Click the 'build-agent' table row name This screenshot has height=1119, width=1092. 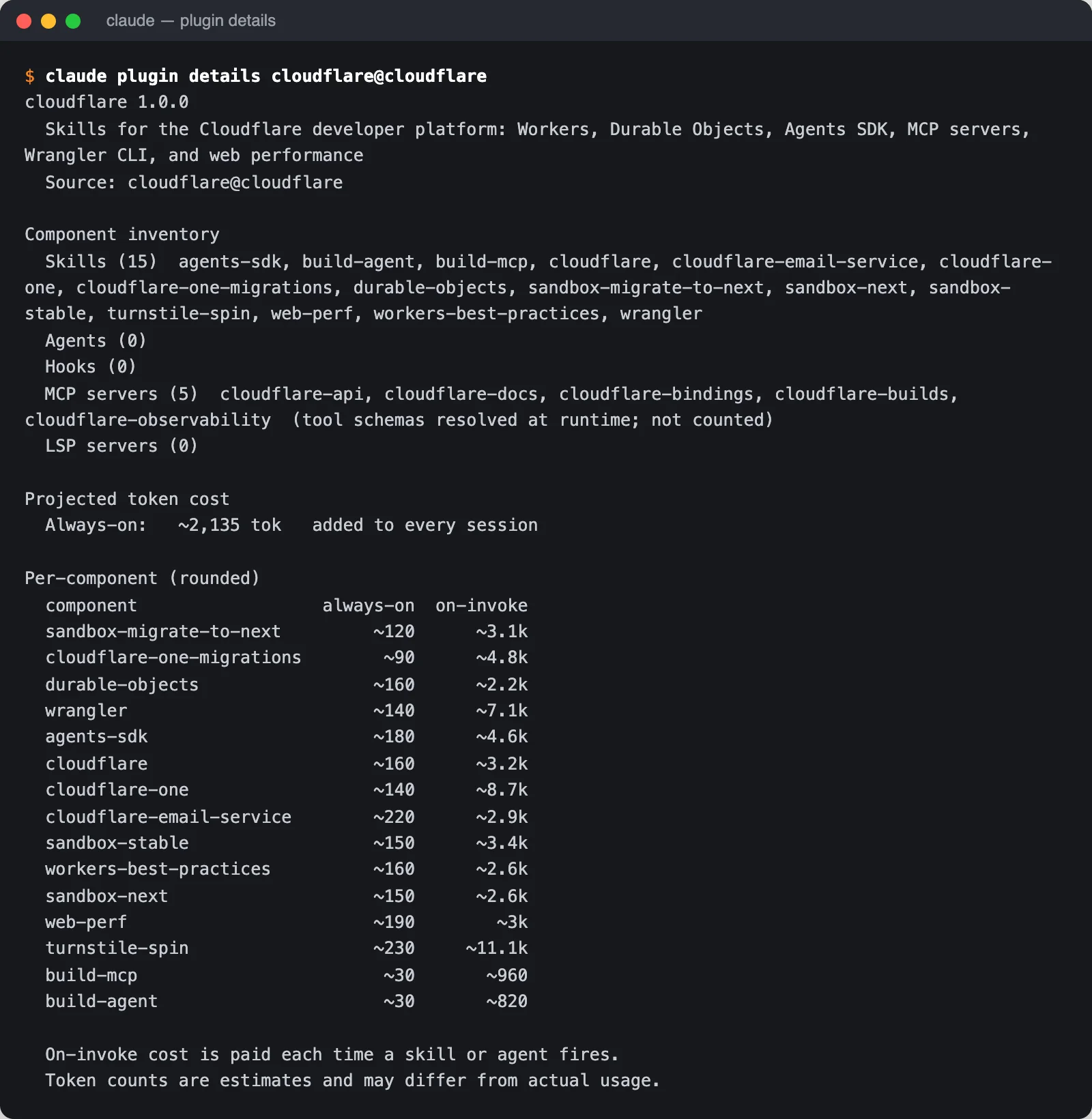click(102, 1002)
